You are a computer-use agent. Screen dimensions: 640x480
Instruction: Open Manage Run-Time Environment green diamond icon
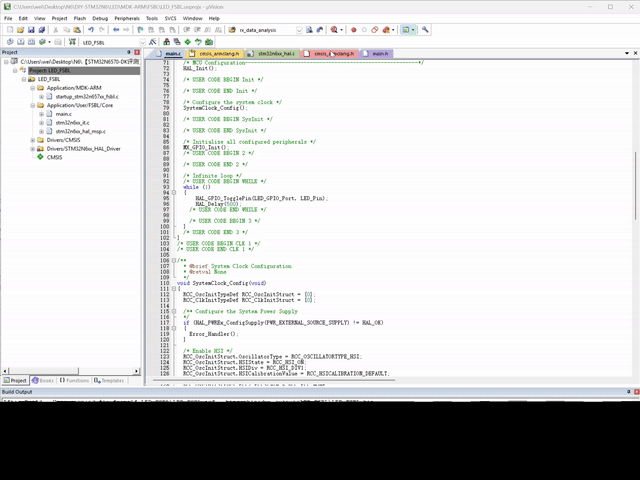click(188, 42)
